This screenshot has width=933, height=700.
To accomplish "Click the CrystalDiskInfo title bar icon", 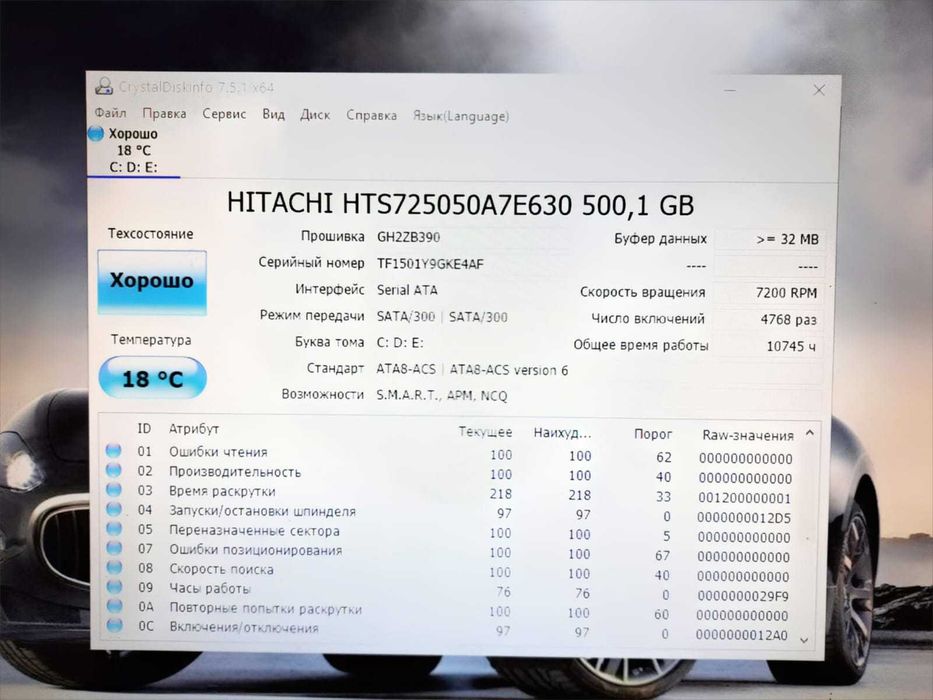I will [x=104, y=86].
